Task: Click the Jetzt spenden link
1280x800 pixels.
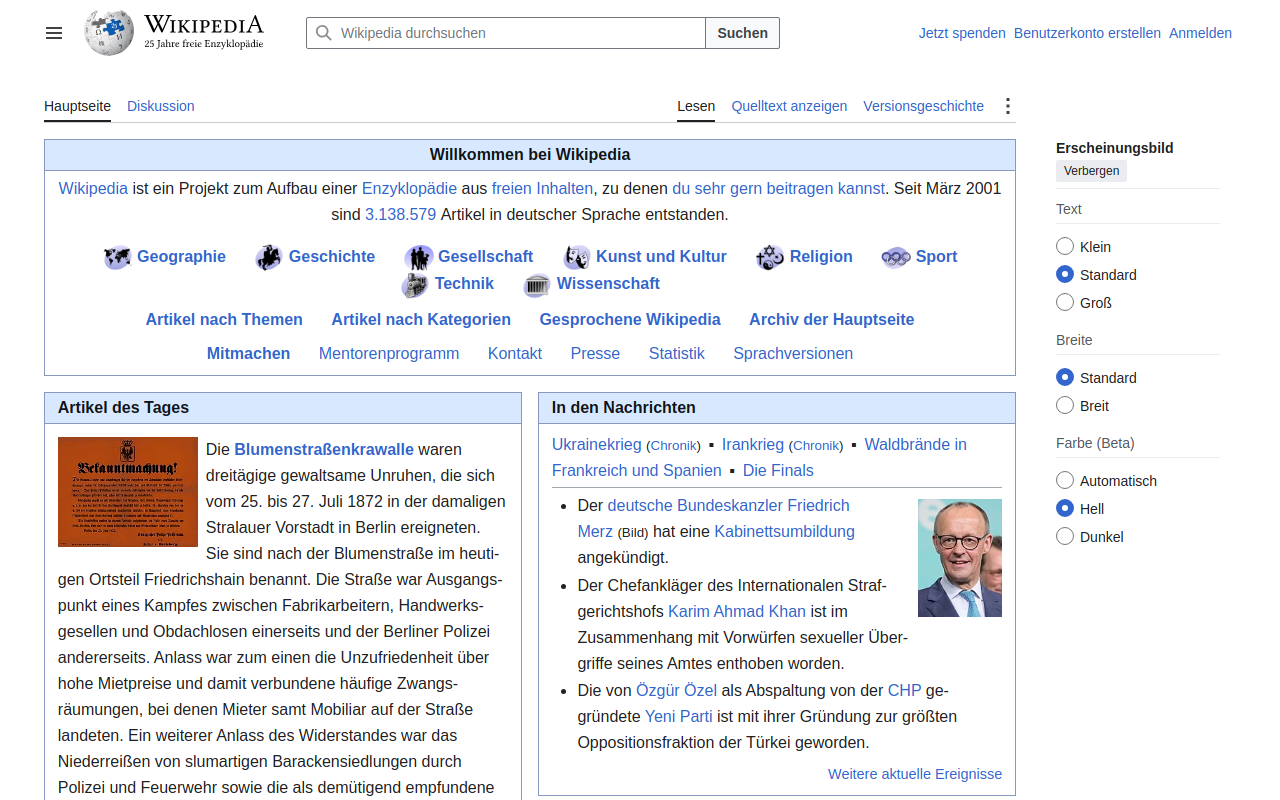Action: pos(962,33)
